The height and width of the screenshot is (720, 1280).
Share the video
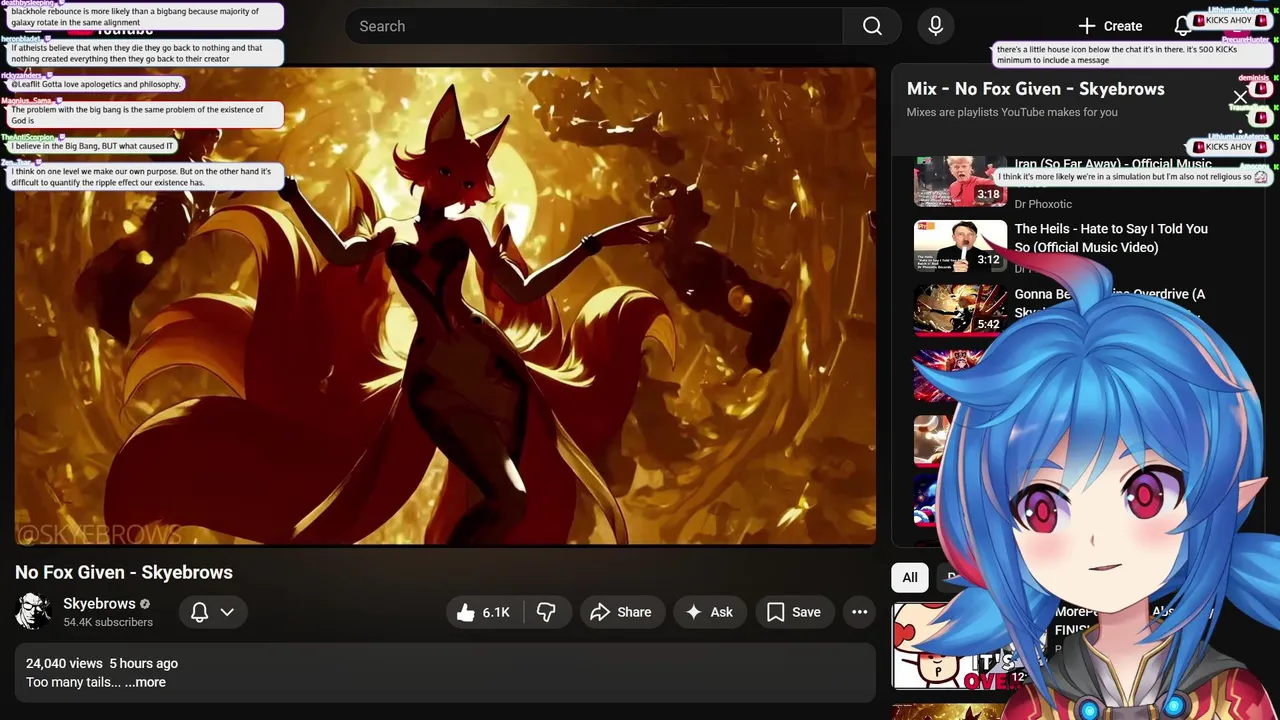point(621,612)
